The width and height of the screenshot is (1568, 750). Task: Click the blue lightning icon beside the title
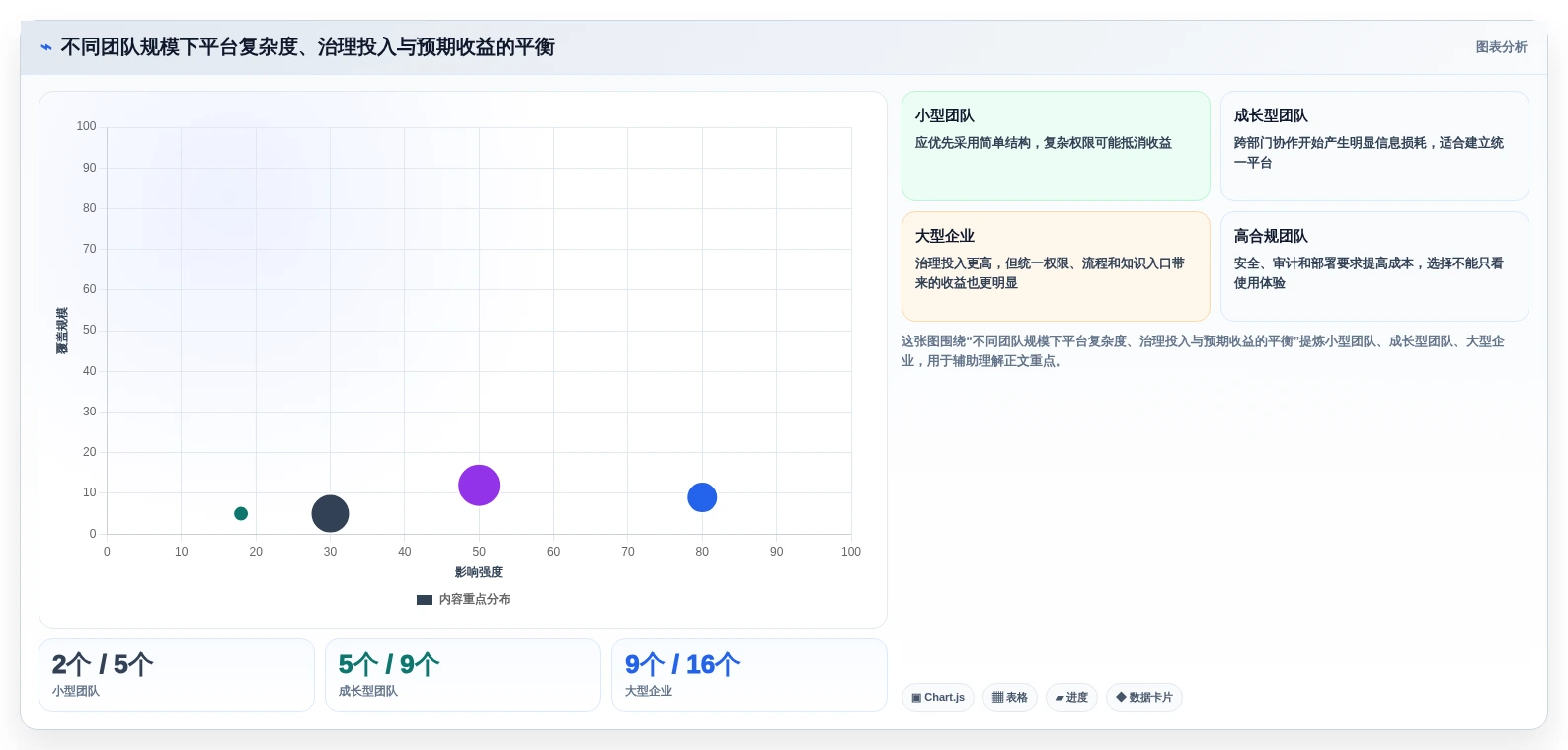click(46, 47)
